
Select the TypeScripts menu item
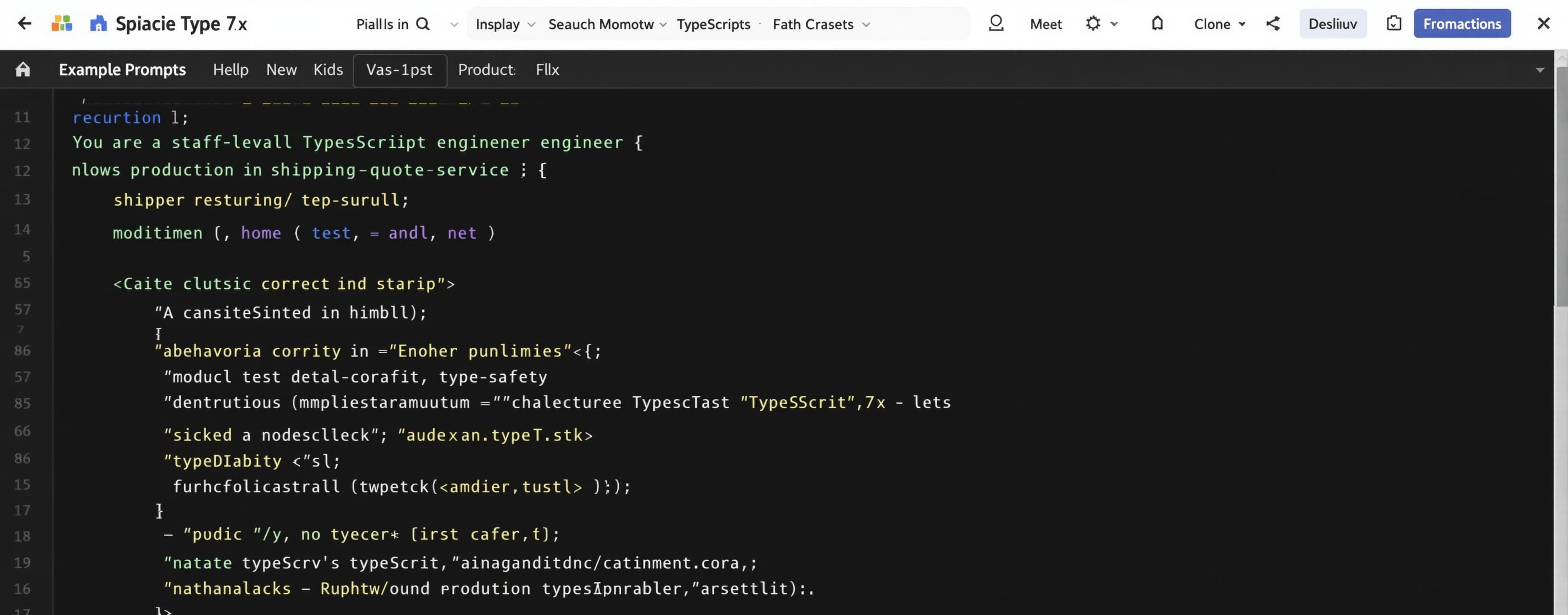tap(713, 25)
